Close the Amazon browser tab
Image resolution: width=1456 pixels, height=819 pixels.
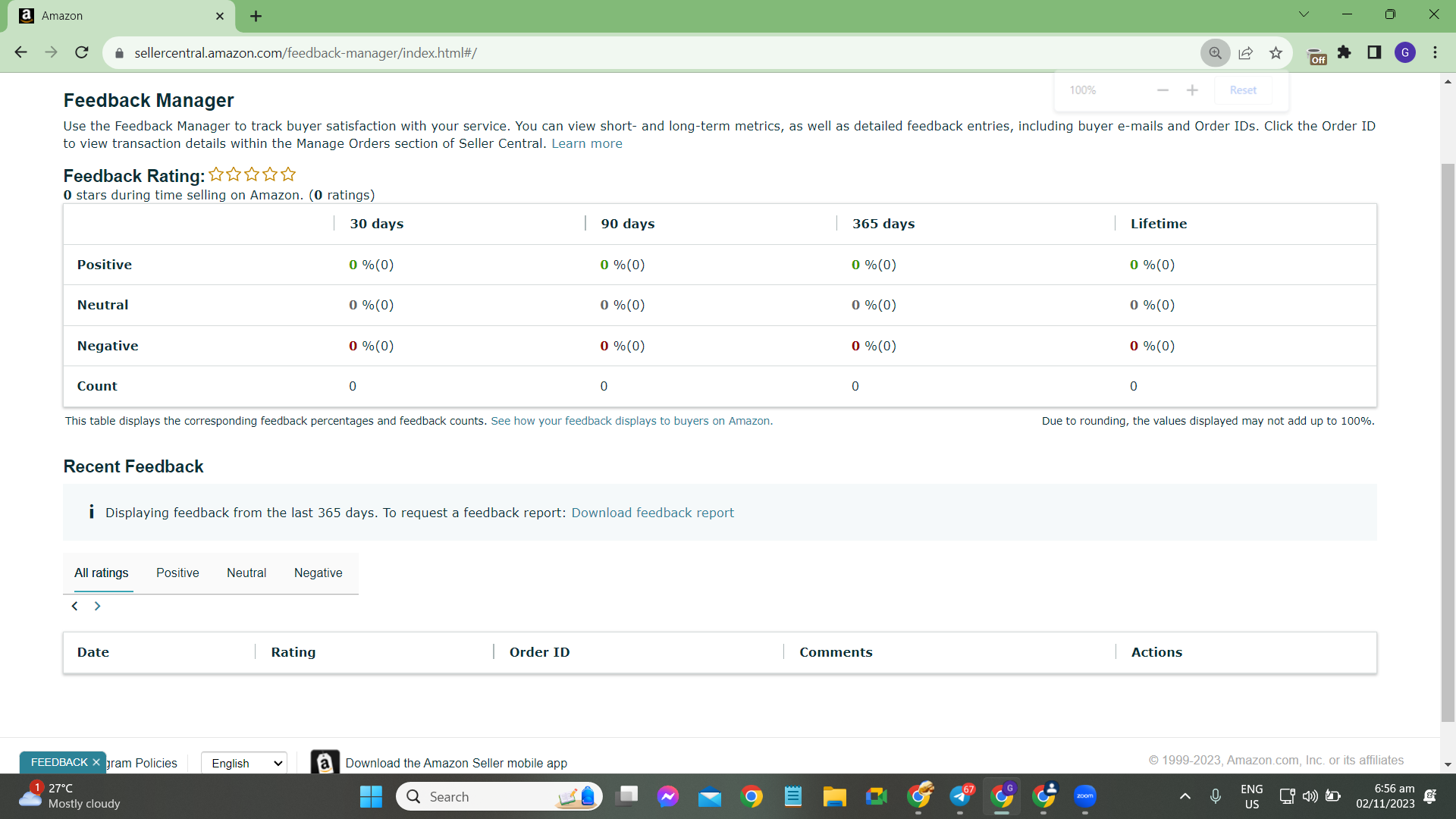[x=220, y=16]
